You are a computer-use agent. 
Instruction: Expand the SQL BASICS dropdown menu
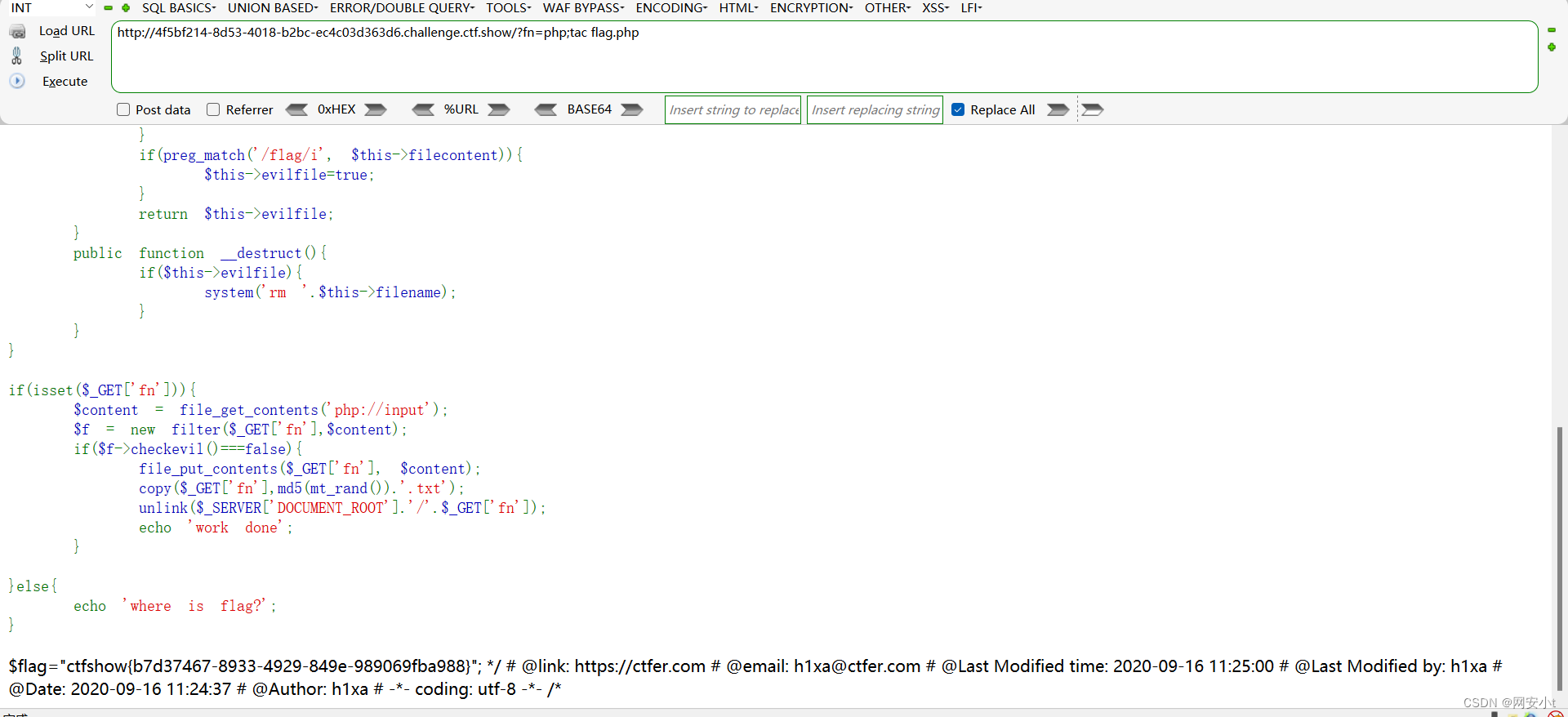click(x=179, y=8)
